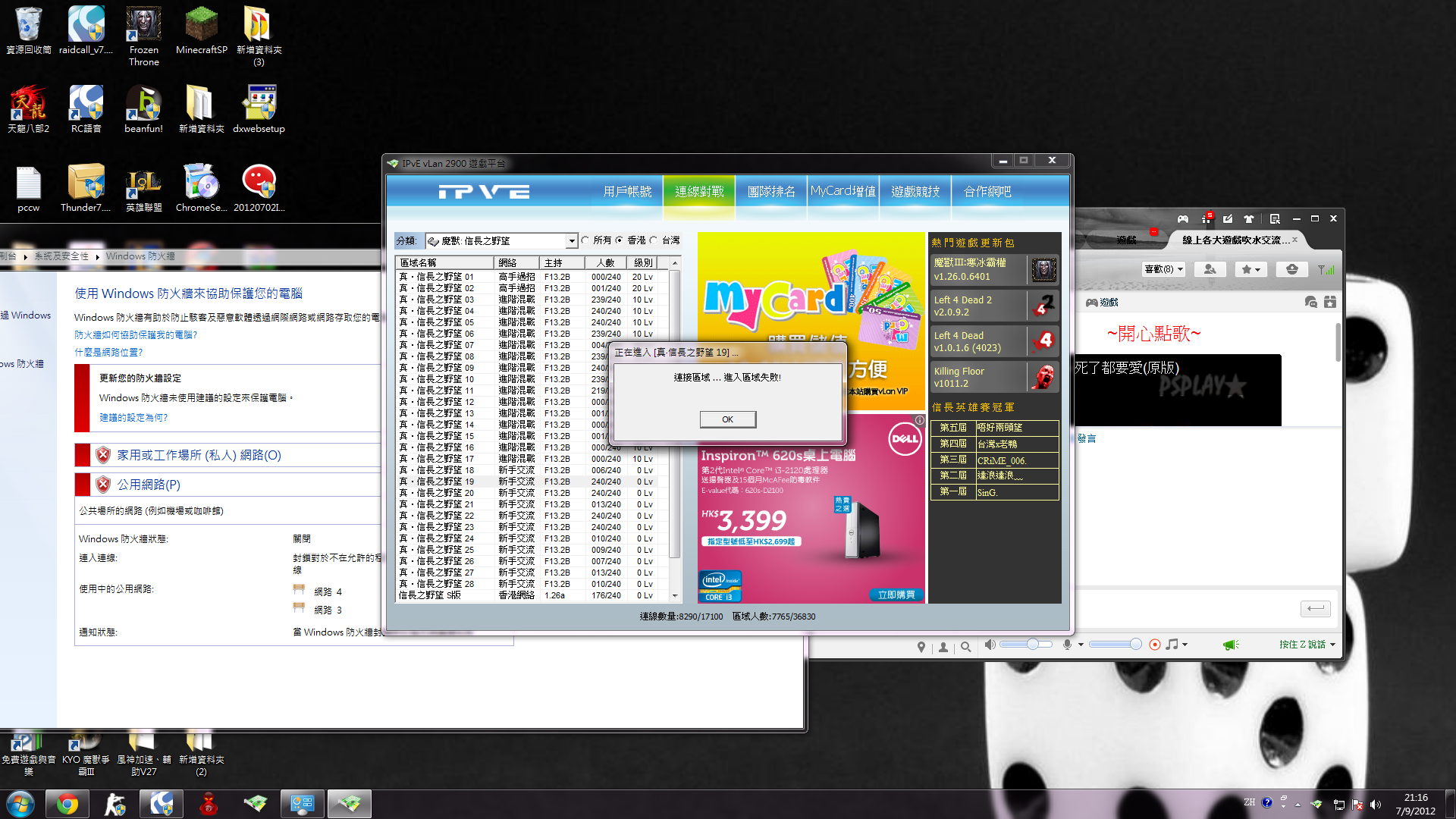Click the speaker volume icon in RaidCall

click(x=990, y=645)
